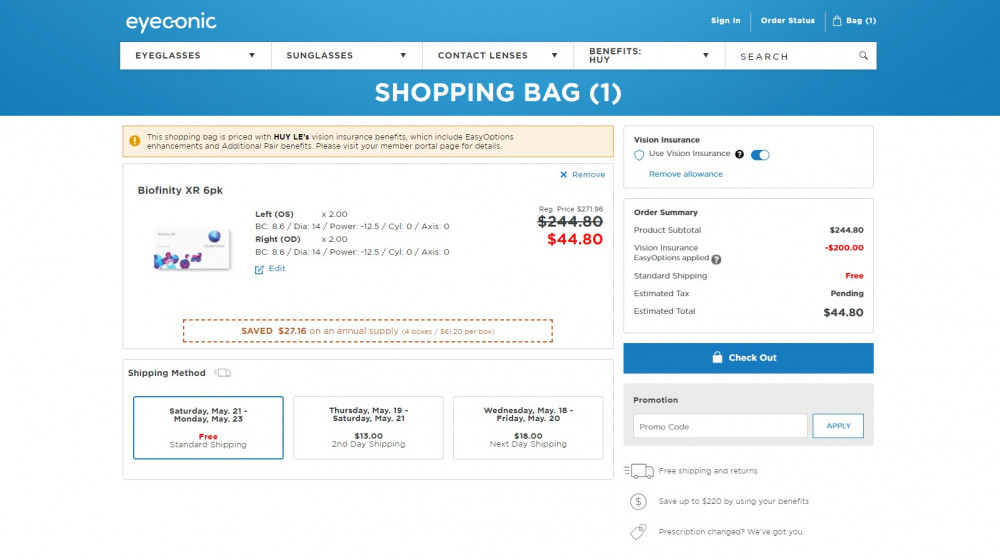
Task: Select Standard Shipping free option
Action: tap(208, 427)
